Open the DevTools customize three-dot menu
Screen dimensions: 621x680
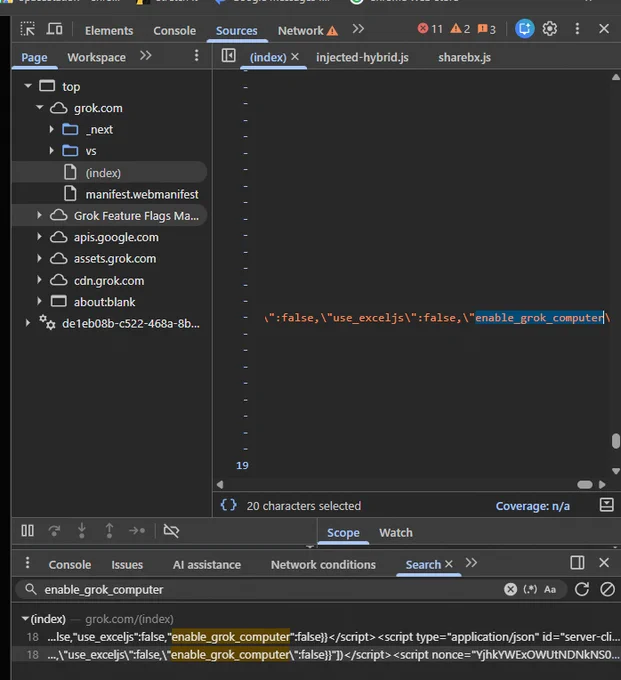tap(577, 29)
